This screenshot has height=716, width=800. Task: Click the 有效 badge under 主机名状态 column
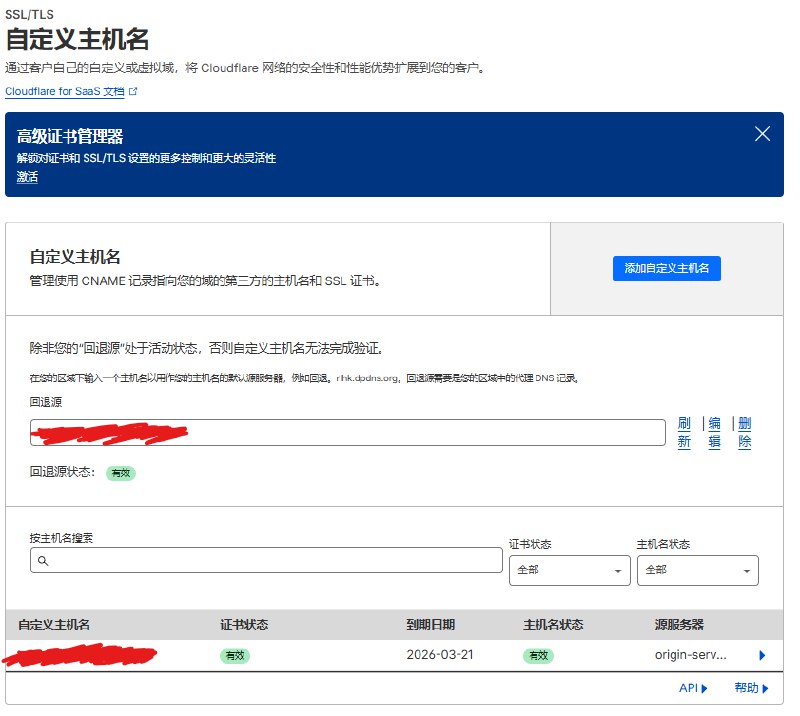537,656
